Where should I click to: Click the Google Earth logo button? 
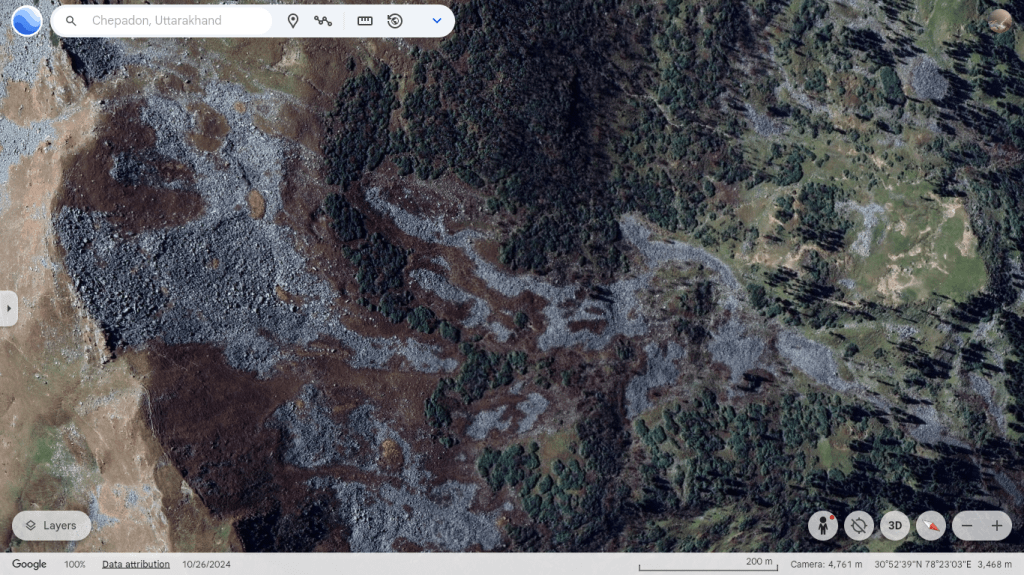[27, 21]
